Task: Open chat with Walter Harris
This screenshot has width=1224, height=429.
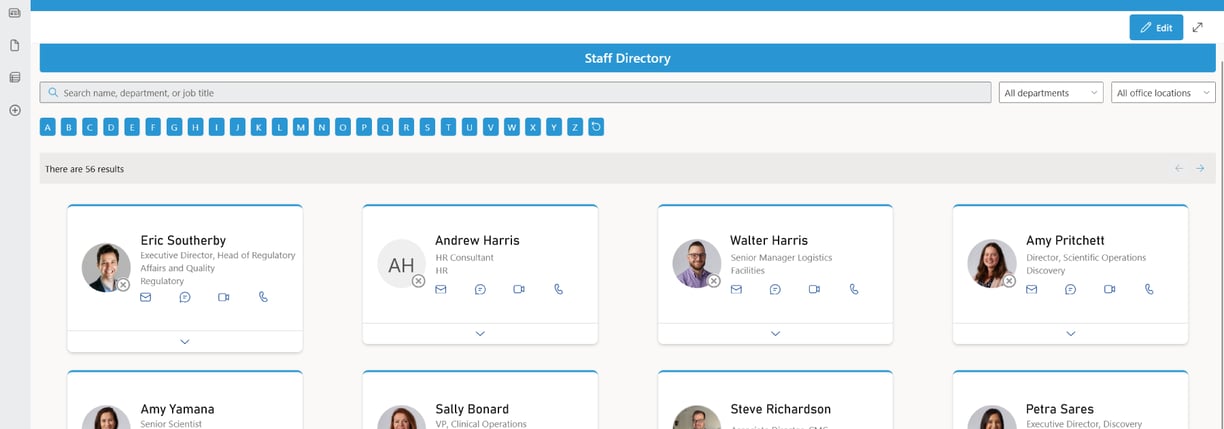Action: point(775,289)
